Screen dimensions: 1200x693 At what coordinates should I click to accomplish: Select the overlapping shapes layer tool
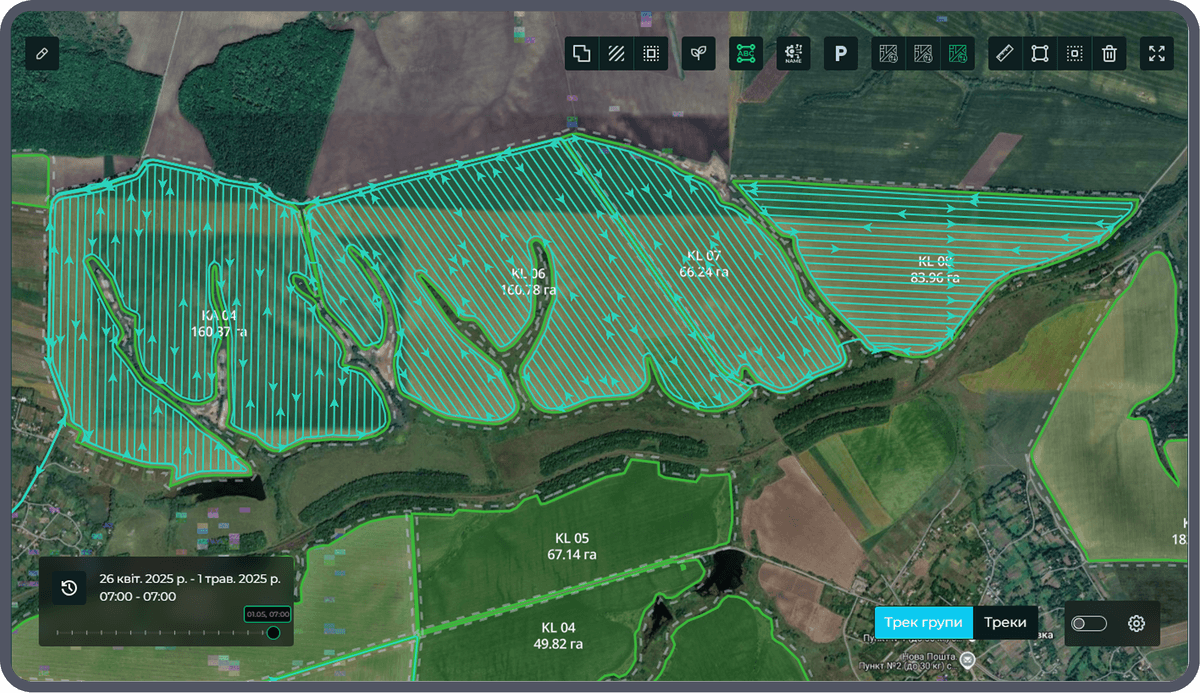(581, 54)
